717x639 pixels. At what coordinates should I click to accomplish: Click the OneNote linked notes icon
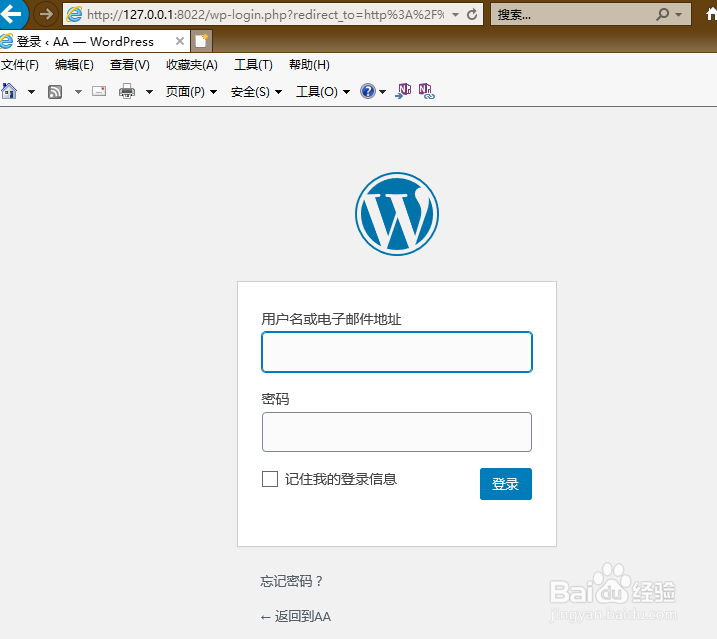point(426,91)
